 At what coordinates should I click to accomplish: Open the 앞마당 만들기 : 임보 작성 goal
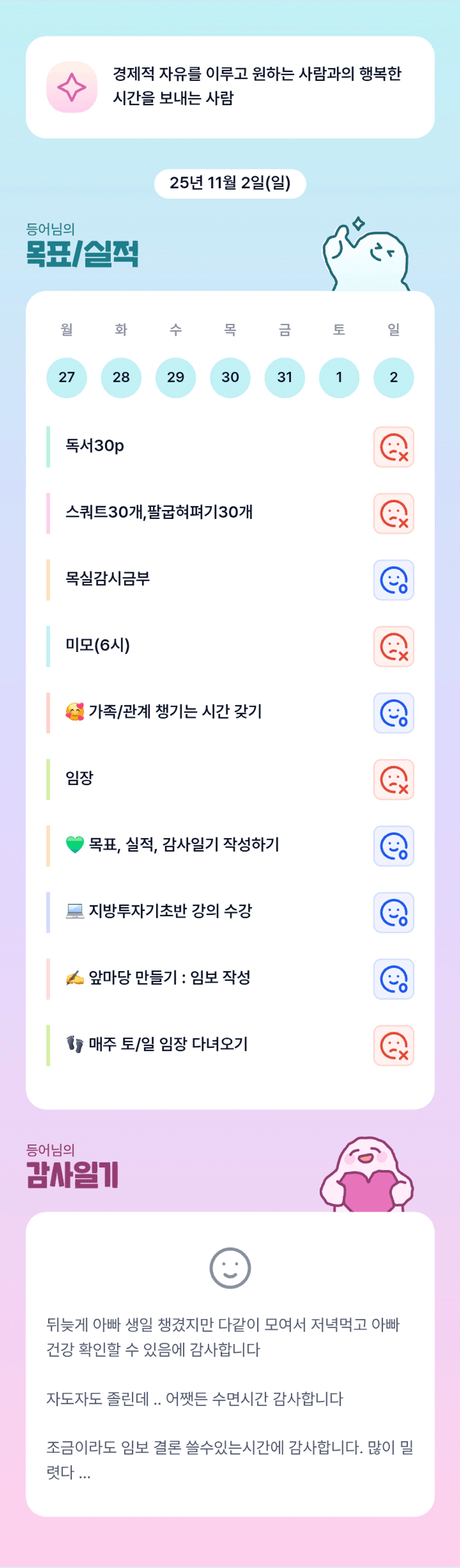(x=169, y=978)
